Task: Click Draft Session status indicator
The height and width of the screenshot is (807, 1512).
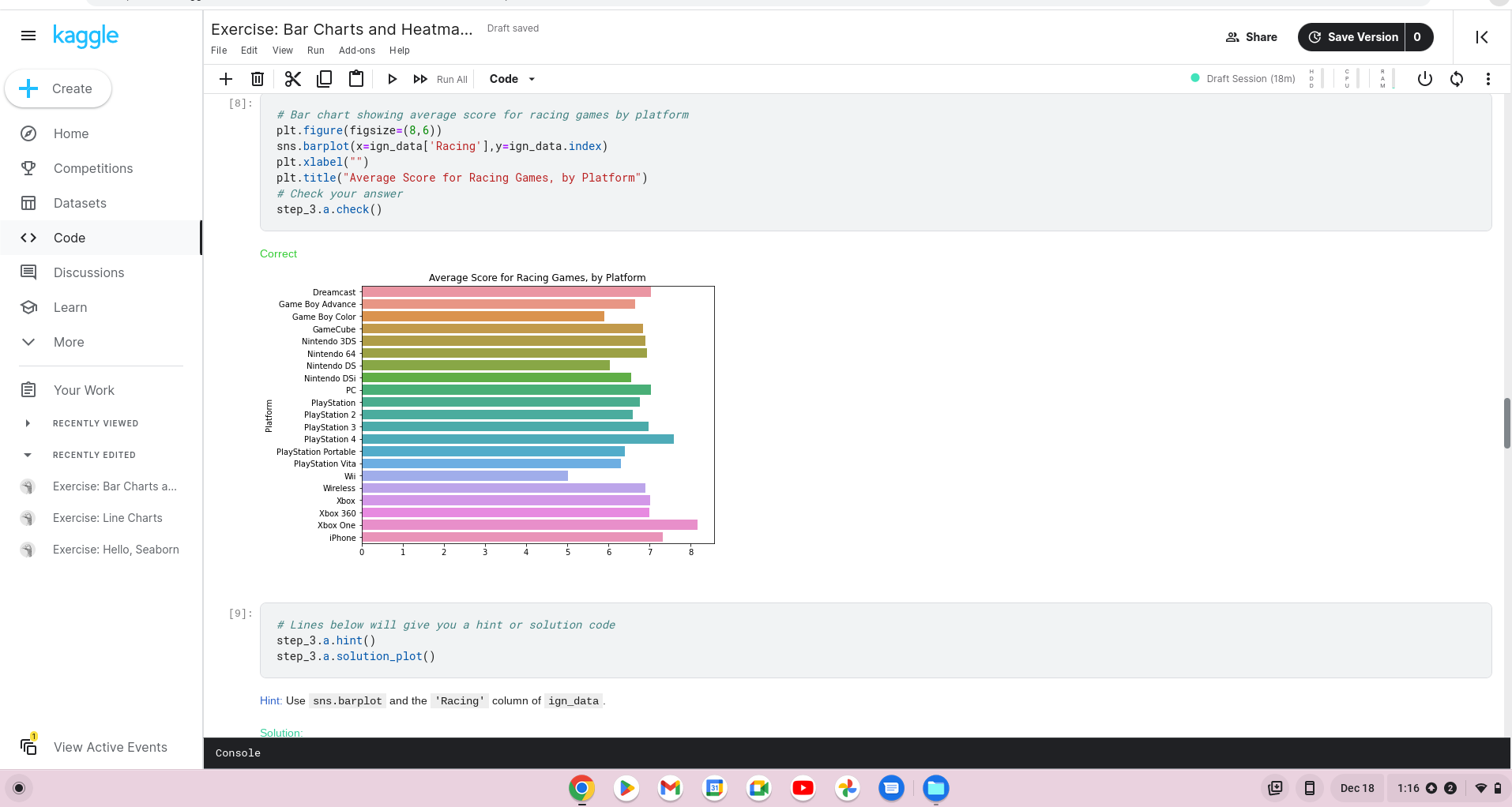Action: (x=1243, y=79)
